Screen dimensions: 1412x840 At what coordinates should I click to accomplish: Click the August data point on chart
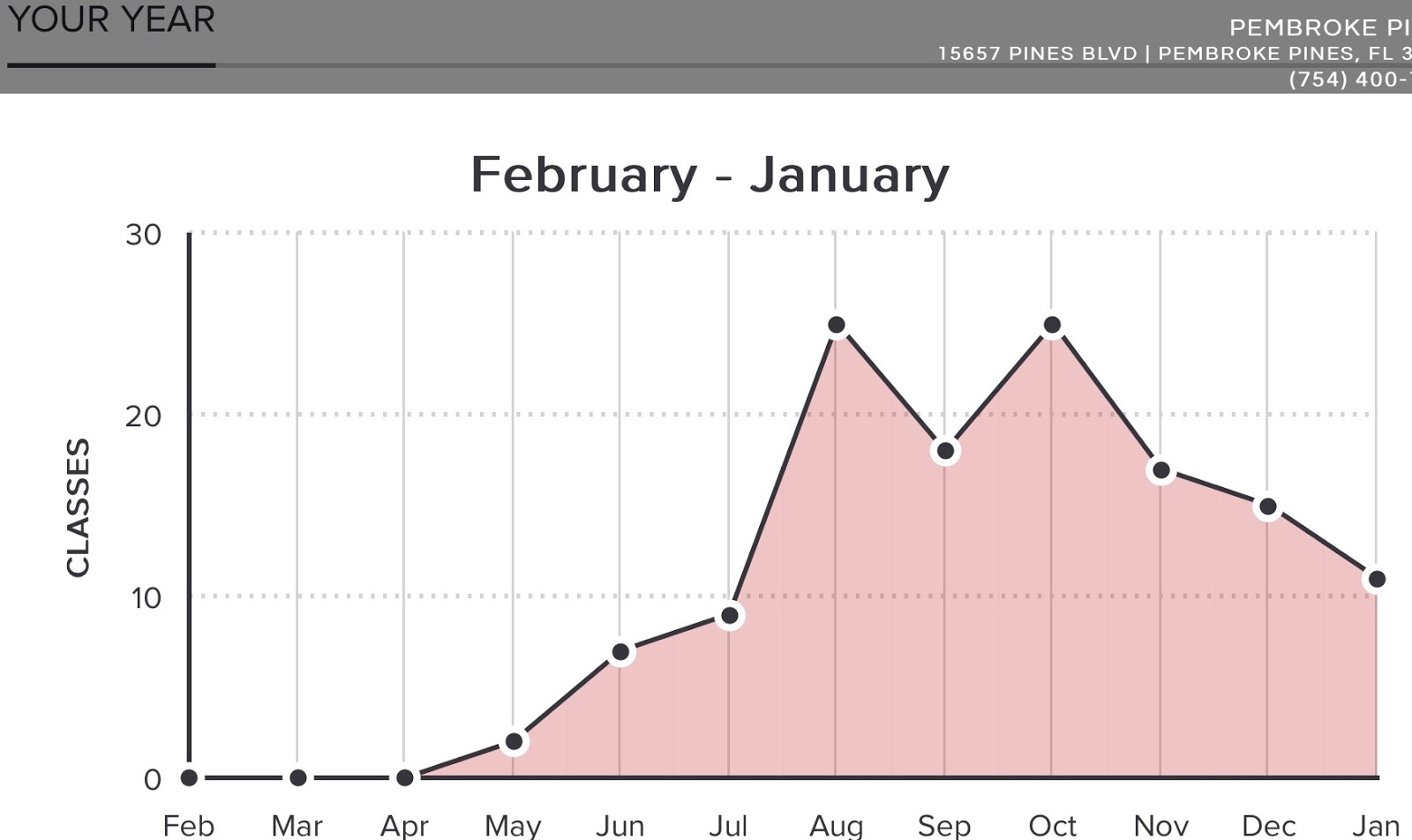coord(837,326)
